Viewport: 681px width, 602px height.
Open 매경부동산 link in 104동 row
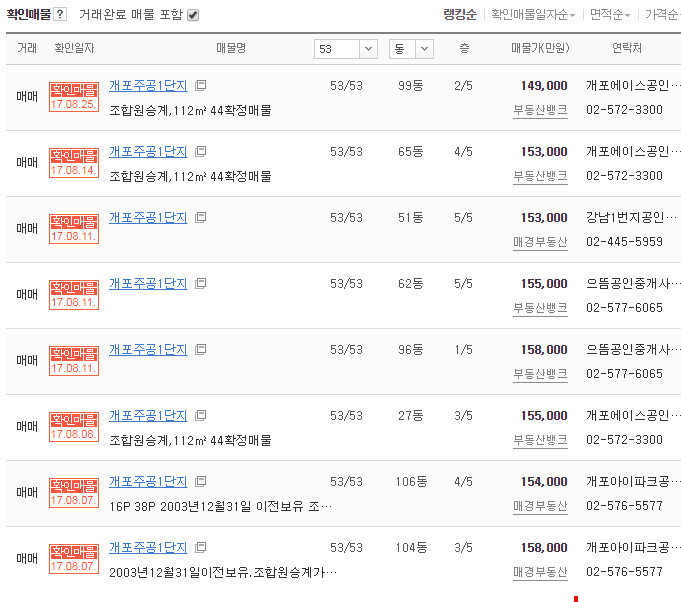pos(540,572)
